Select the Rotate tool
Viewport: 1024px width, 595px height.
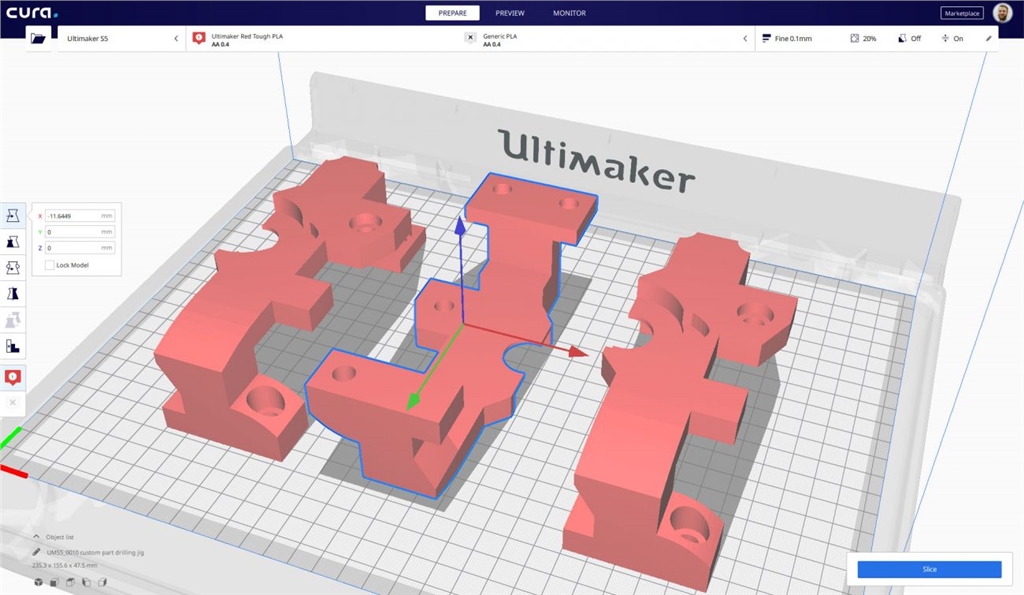[14, 267]
